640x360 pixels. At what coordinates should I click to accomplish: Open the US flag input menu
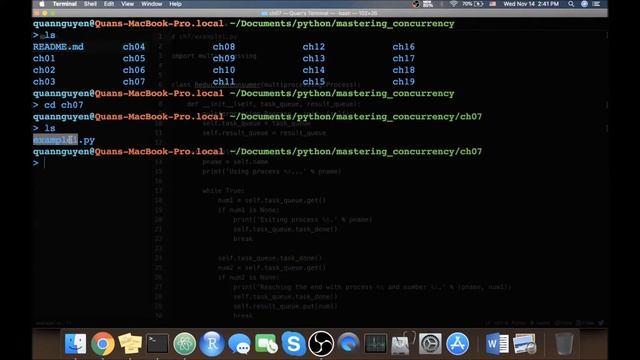[x=493, y=4]
